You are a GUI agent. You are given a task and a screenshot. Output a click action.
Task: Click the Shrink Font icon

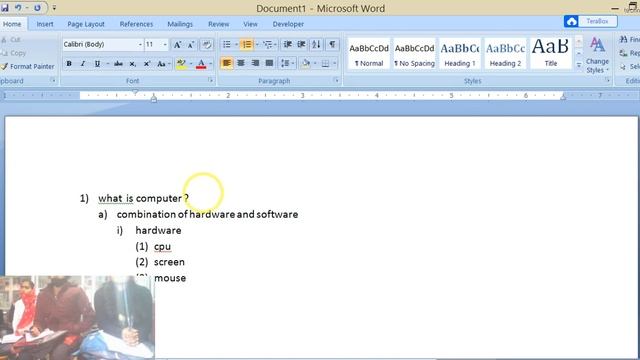click(x=191, y=44)
